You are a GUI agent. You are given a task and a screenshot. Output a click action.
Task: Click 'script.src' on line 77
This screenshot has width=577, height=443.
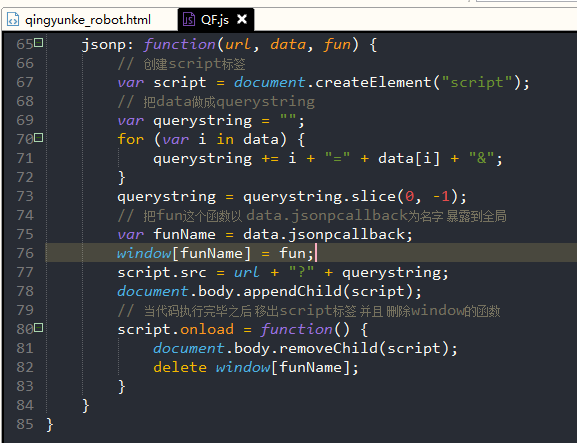[x=162, y=272]
